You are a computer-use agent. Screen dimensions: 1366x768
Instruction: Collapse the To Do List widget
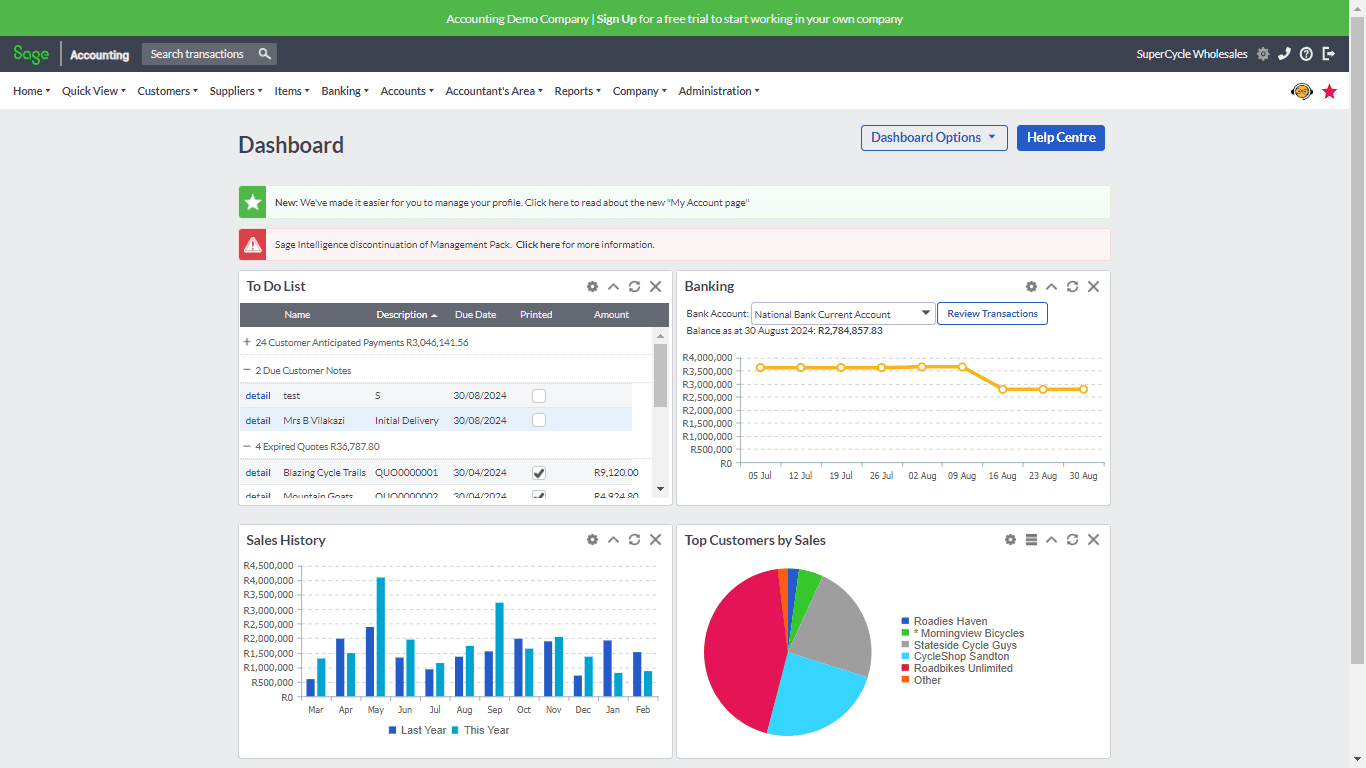pyautogui.click(x=613, y=286)
